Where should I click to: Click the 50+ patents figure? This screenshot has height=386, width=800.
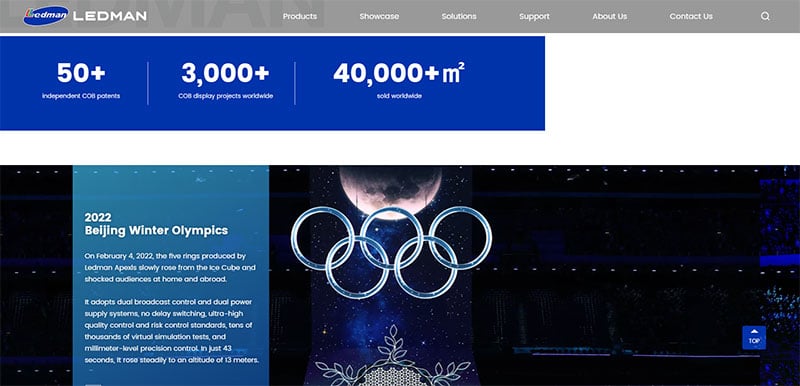81,73
